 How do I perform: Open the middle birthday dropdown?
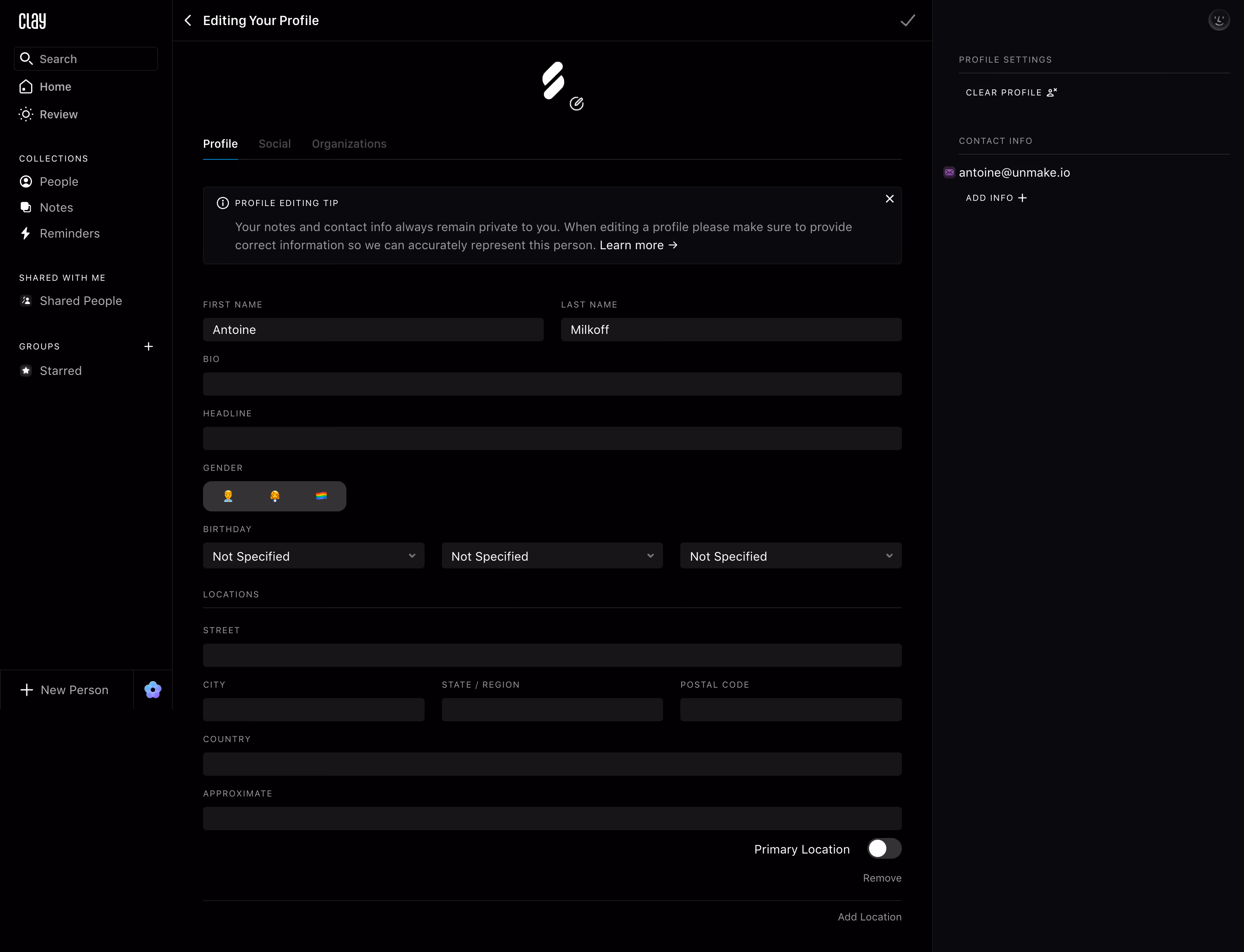pos(552,556)
